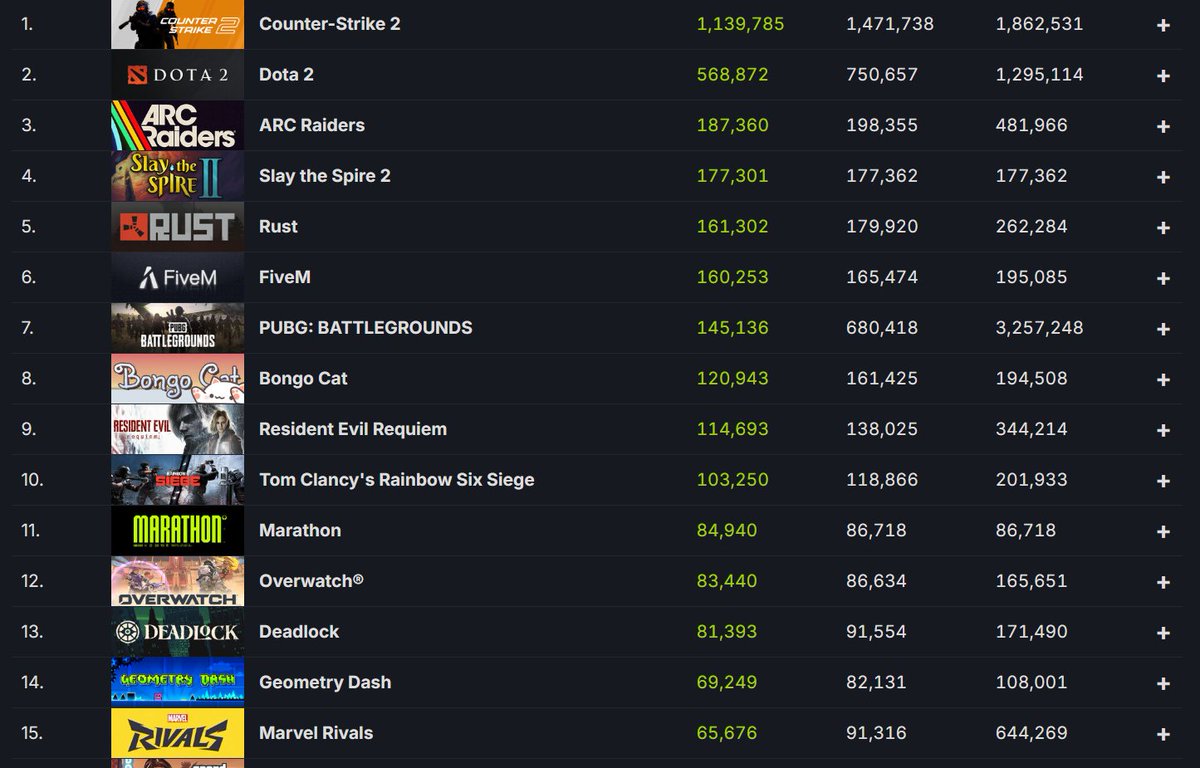Open the Counter-Strike 2 title link

(x=330, y=23)
